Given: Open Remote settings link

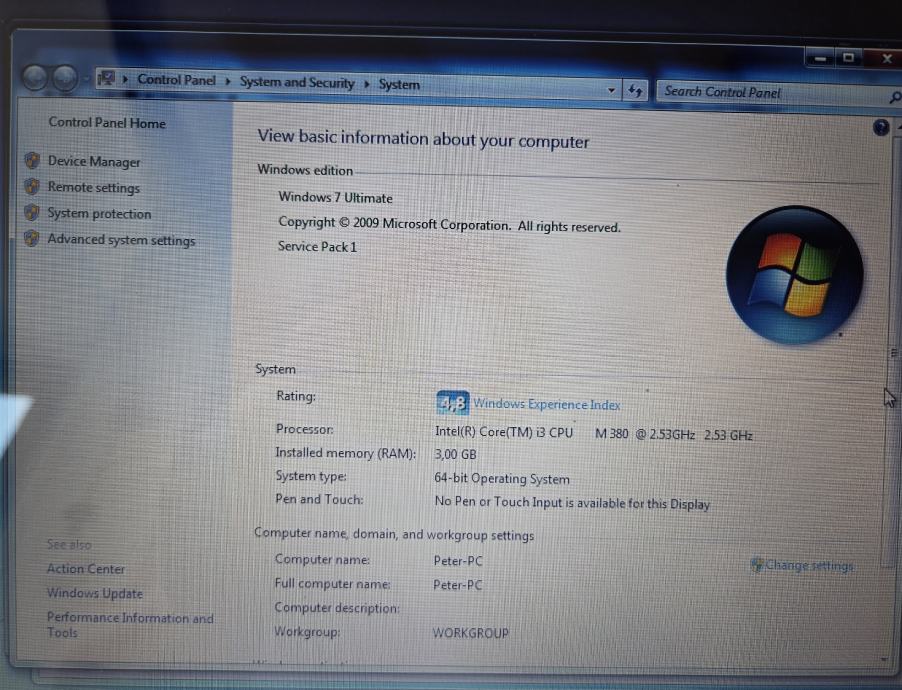Looking at the screenshot, I should (x=94, y=188).
